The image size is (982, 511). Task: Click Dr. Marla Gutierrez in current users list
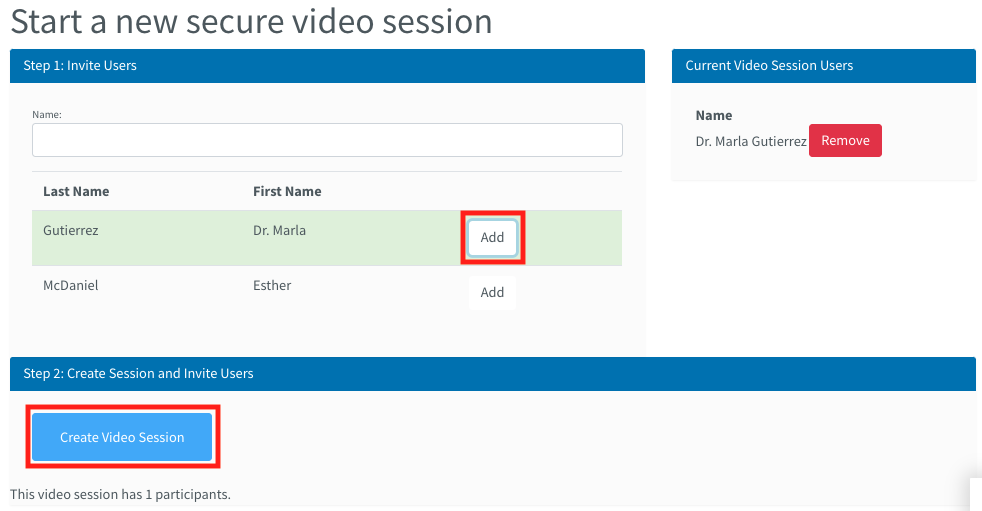coord(751,142)
